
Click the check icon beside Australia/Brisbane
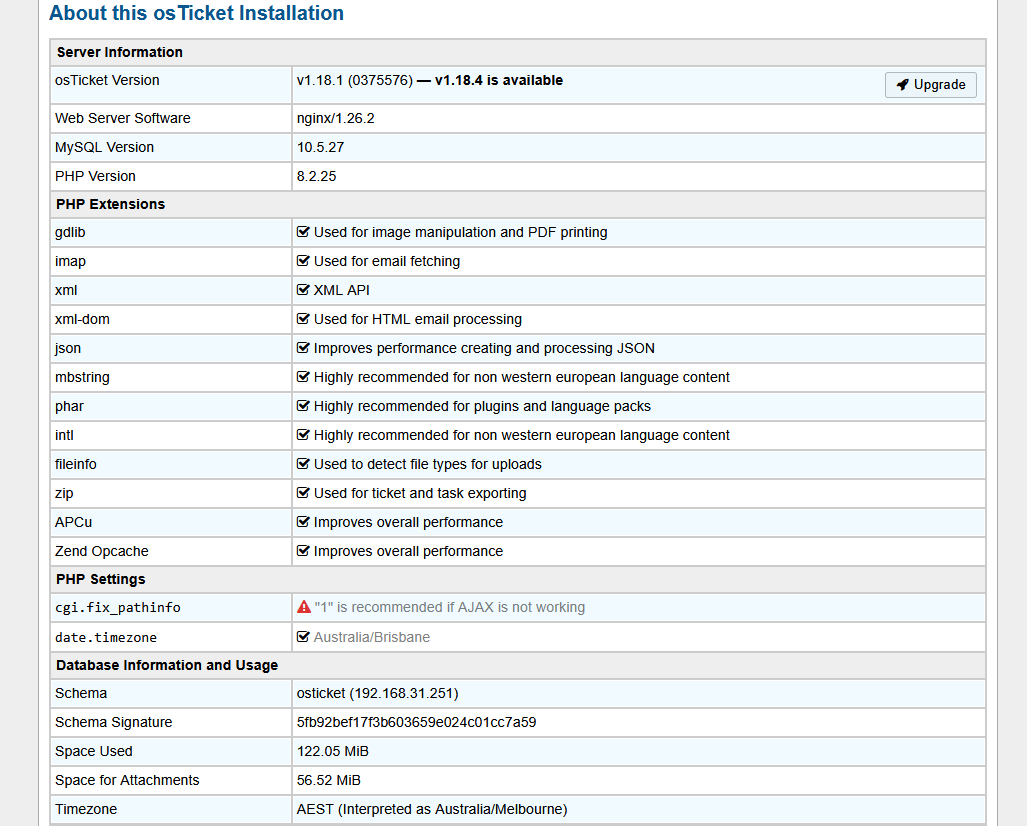point(303,637)
